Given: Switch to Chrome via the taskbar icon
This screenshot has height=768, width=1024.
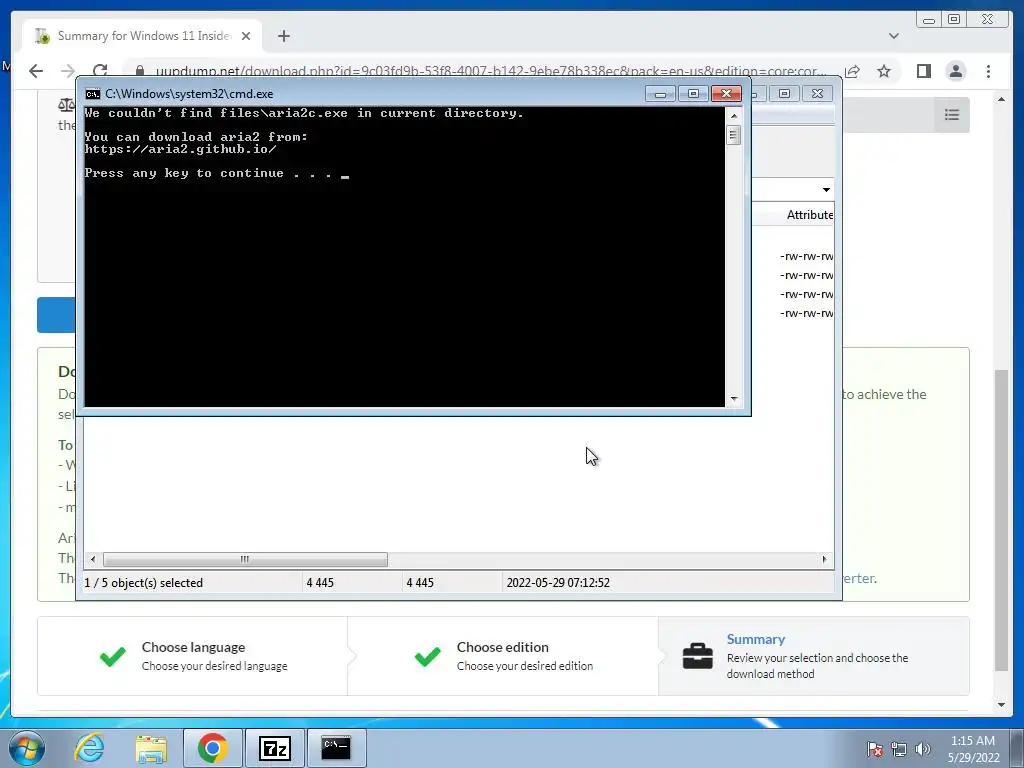Looking at the screenshot, I should (x=212, y=748).
